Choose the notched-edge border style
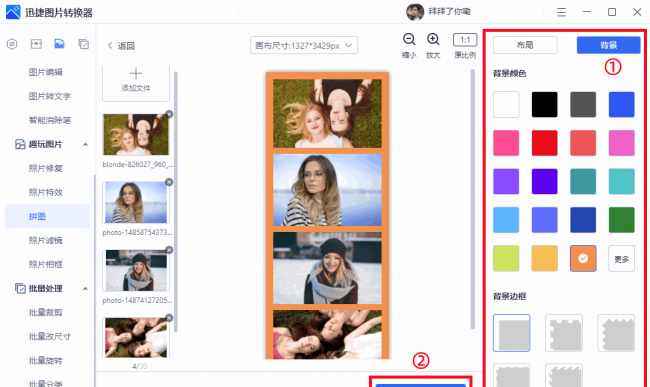Viewport: 650px width, 387px height. [564, 333]
